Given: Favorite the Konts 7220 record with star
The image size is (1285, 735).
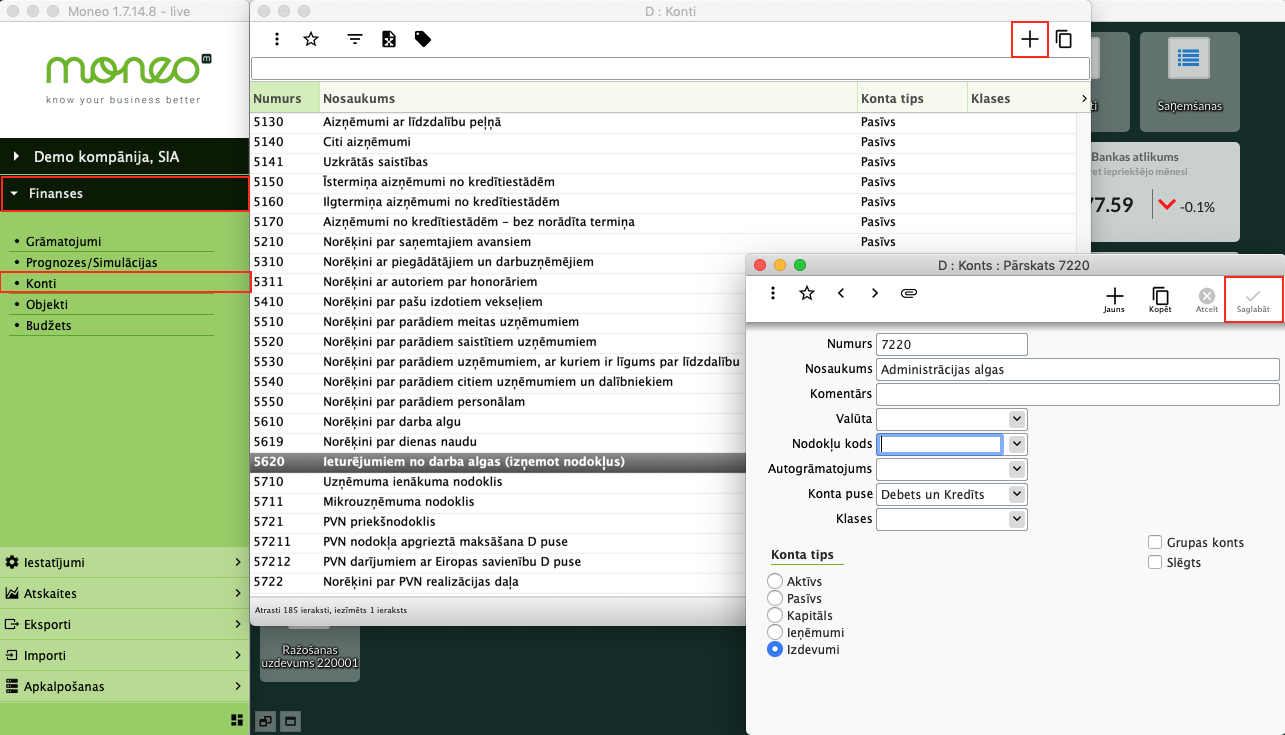Looking at the screenshot, I should tap(807, 293).
